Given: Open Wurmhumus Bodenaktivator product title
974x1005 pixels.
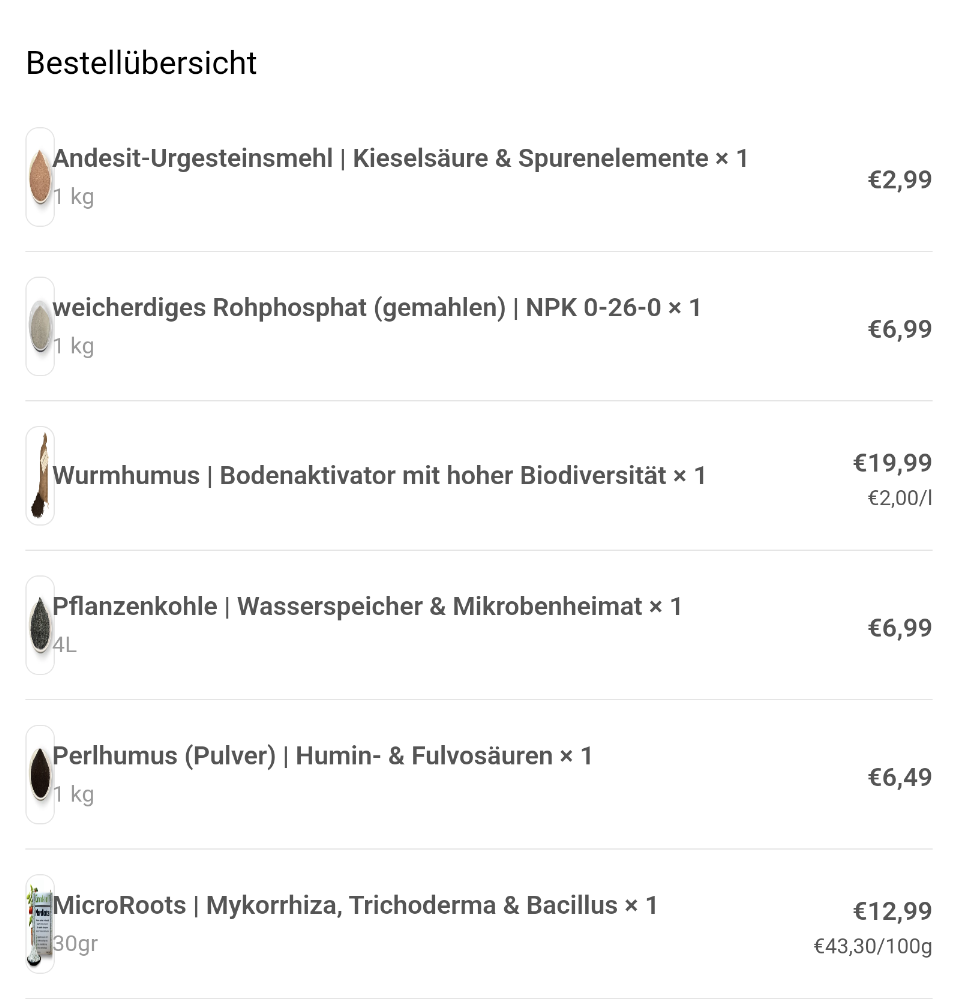Looking at the screenshot, I should [379, 475].
